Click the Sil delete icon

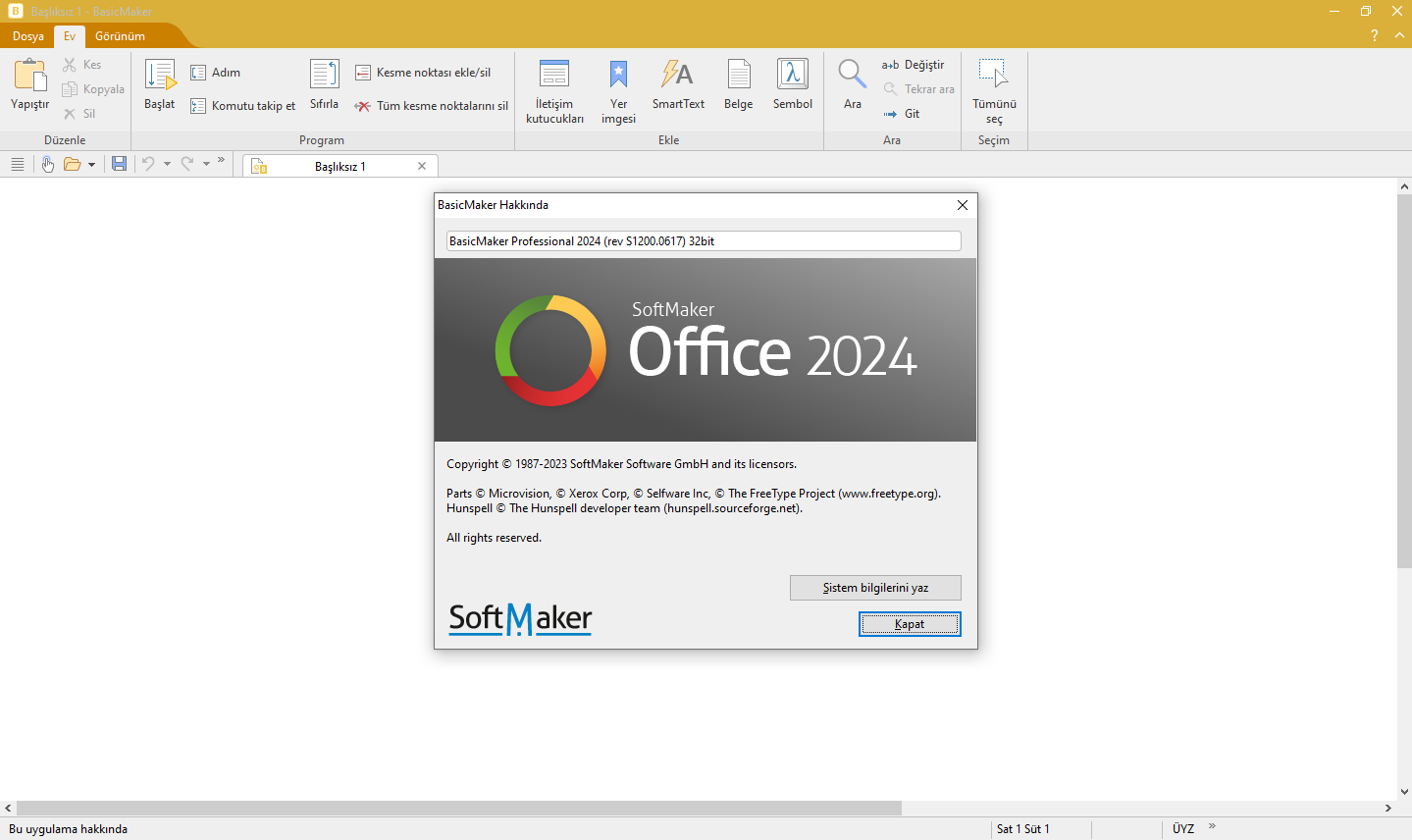[70, 114]
